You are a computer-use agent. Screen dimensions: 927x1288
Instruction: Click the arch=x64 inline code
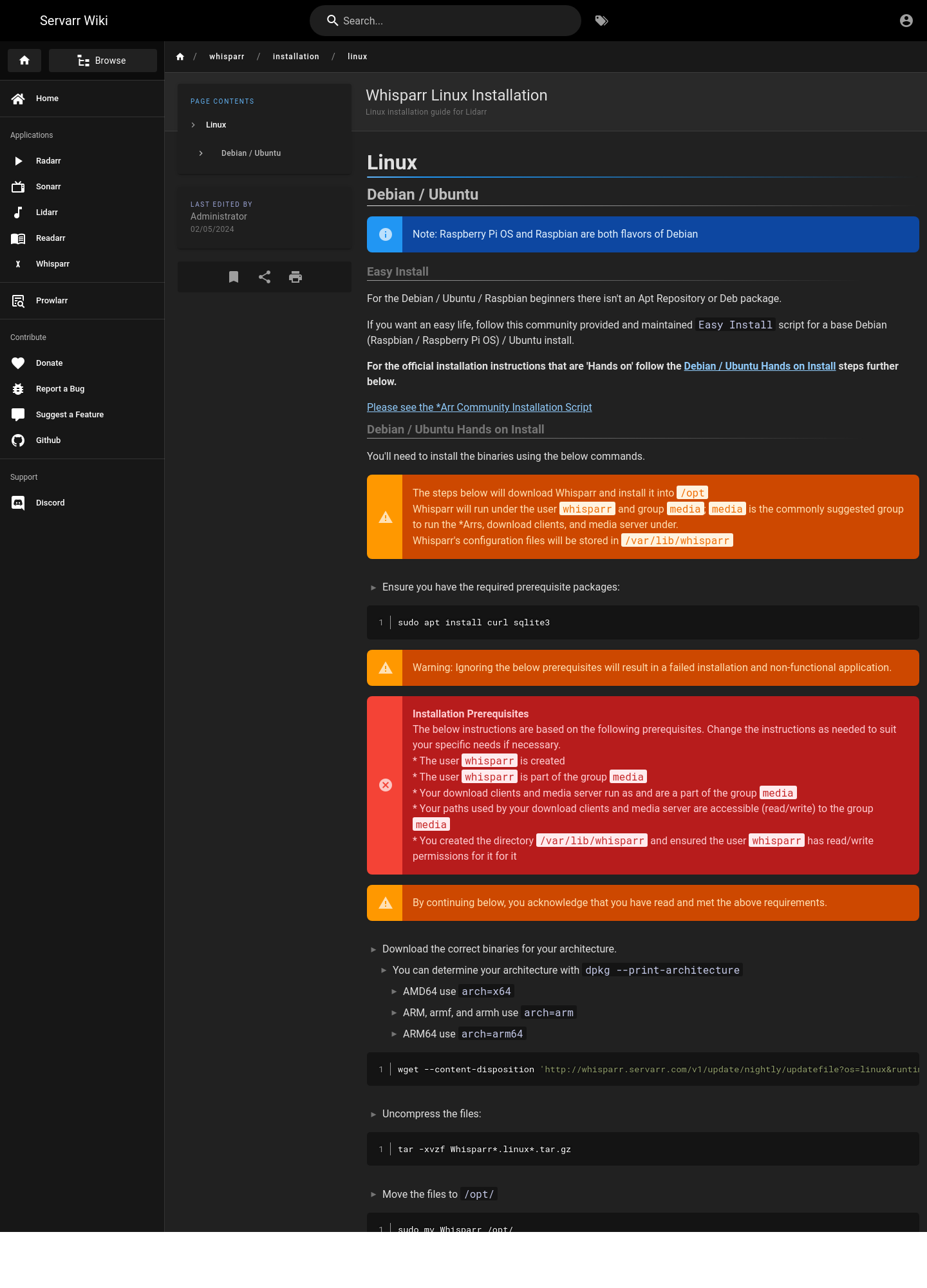(x=486, y=992)
